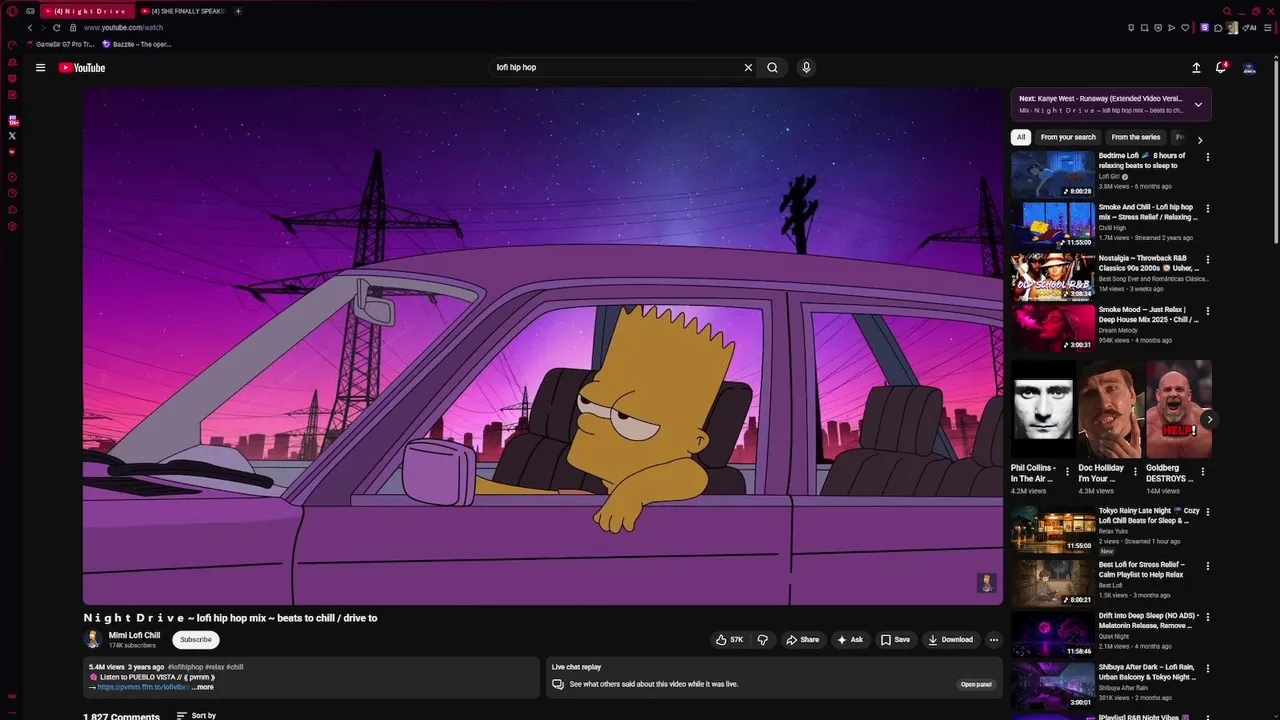Open the YouTube upload/create icon
This screenshot has width=1280, height=720.
tap(1196, 68)
